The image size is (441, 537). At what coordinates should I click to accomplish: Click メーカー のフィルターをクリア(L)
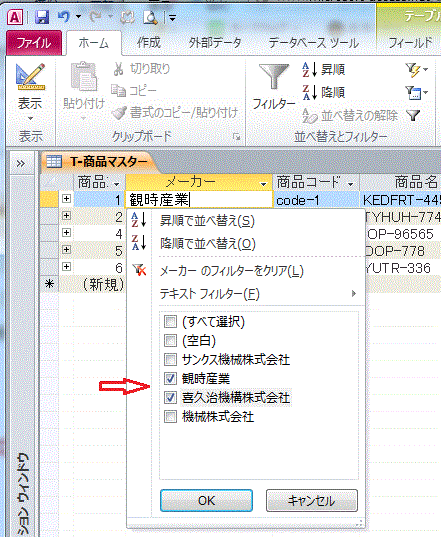[232, 271]
